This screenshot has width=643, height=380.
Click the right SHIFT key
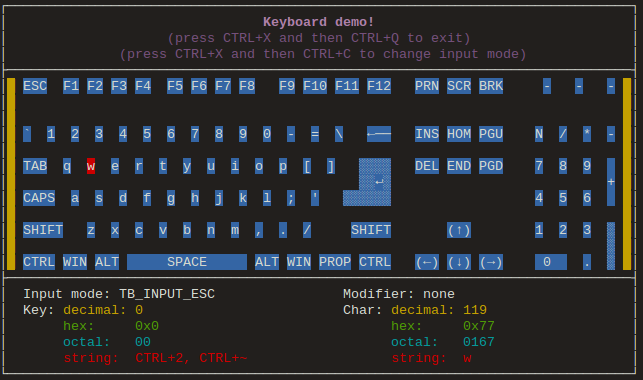pos(371,230)
